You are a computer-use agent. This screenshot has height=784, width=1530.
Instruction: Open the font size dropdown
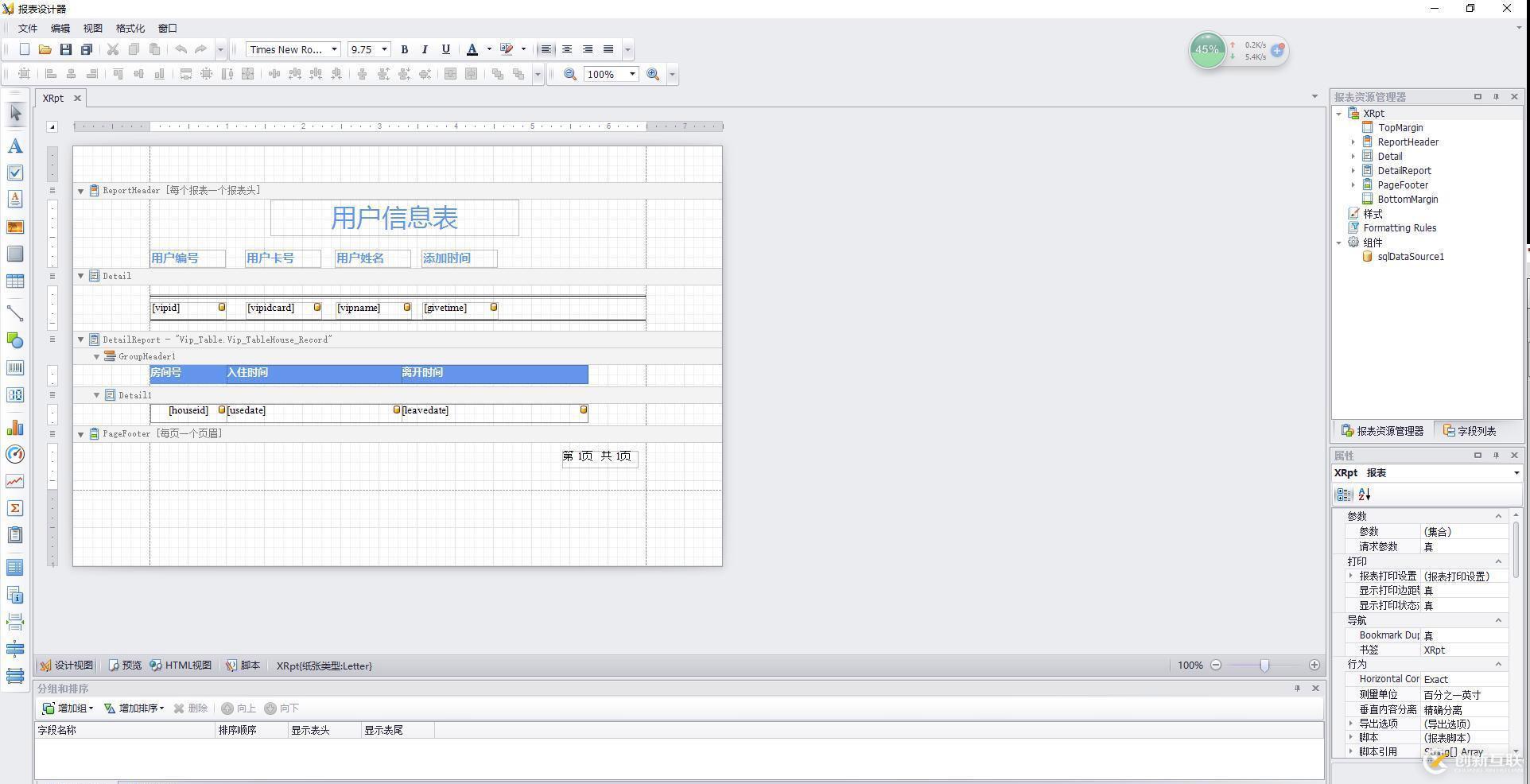384,49
